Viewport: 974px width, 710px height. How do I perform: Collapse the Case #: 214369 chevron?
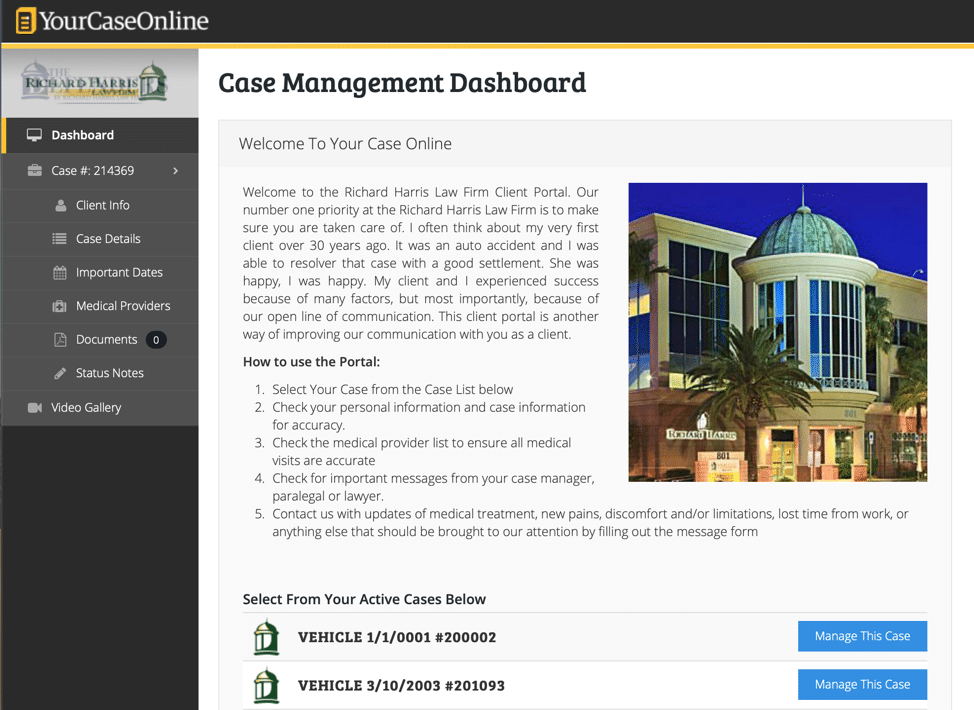(176, 170)
